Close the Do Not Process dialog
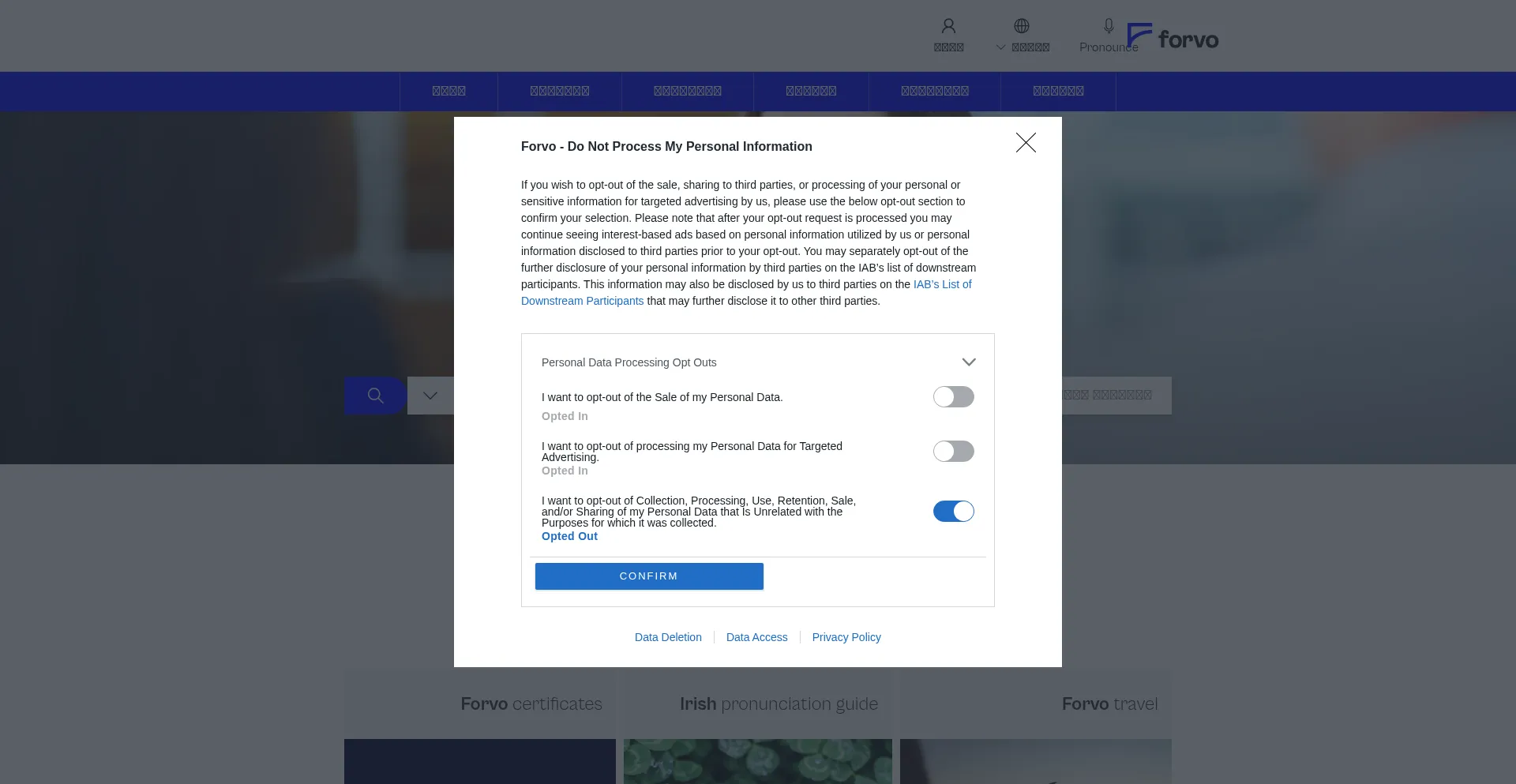 1026,142
